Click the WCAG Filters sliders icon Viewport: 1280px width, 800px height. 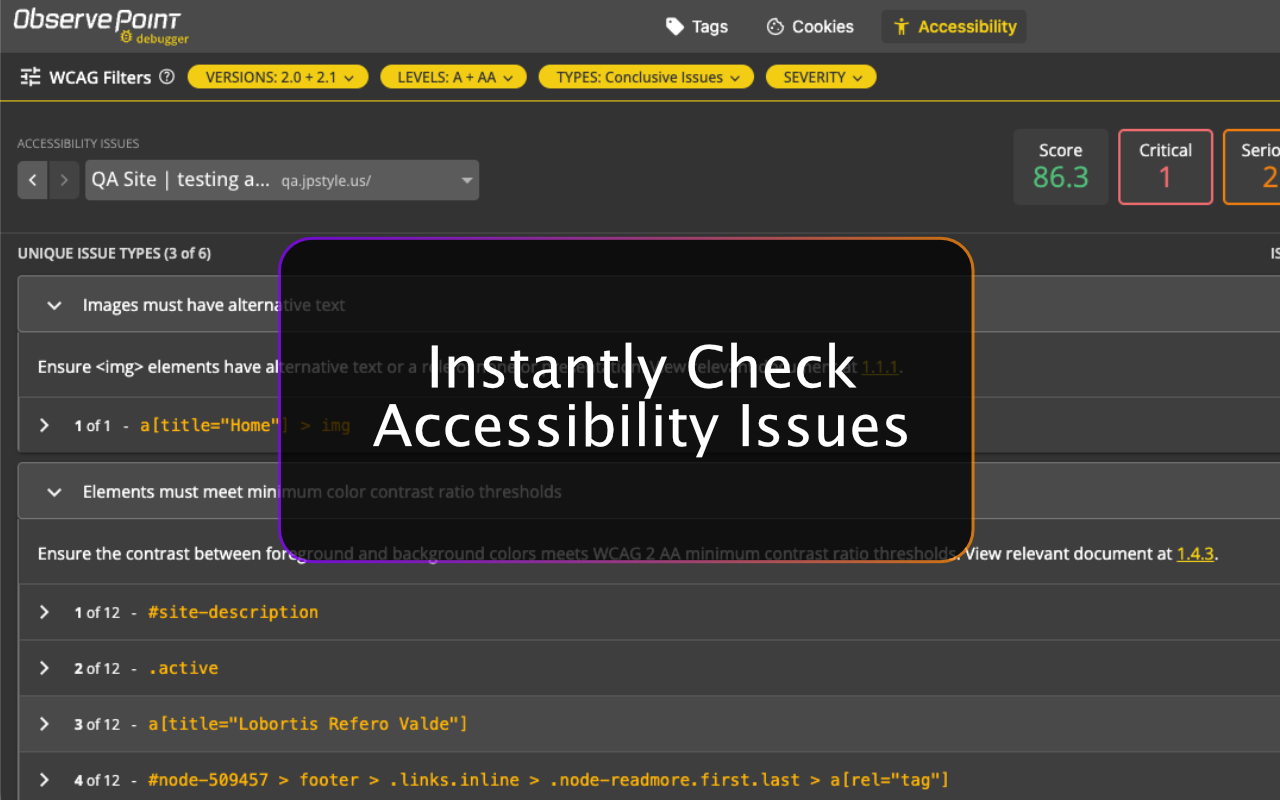[x=31, y=77]
